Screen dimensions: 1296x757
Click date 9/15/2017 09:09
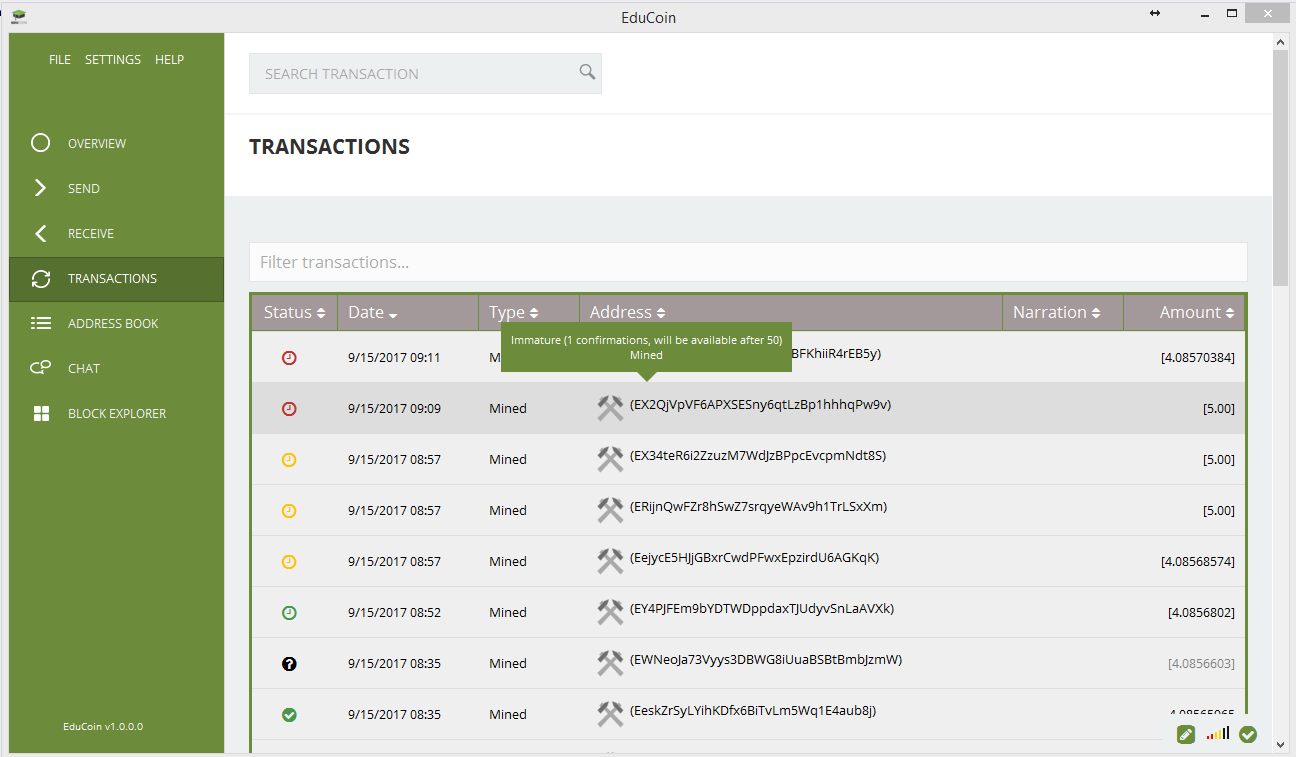coord(394,408)
